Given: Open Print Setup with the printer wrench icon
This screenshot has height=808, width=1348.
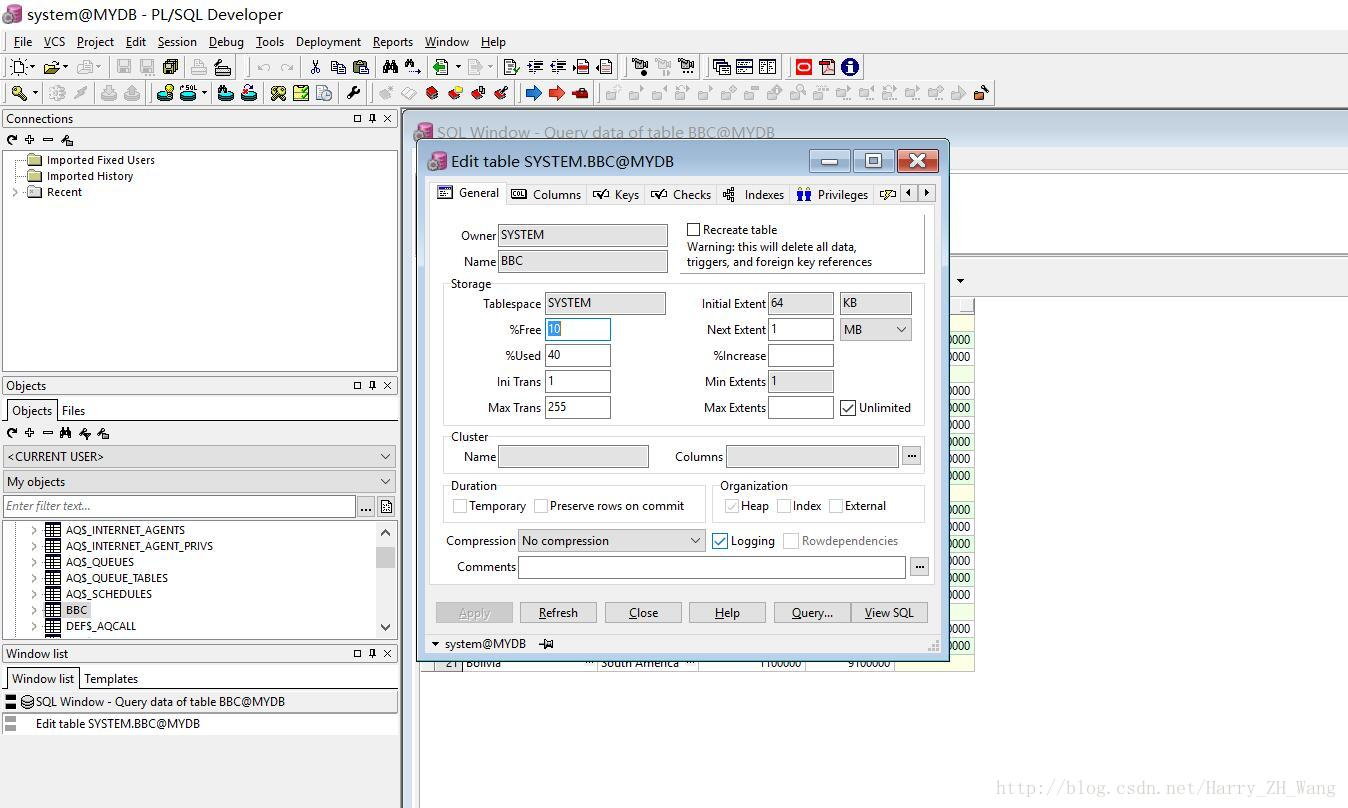Looking at the screenshot, I should click(223, 67).
